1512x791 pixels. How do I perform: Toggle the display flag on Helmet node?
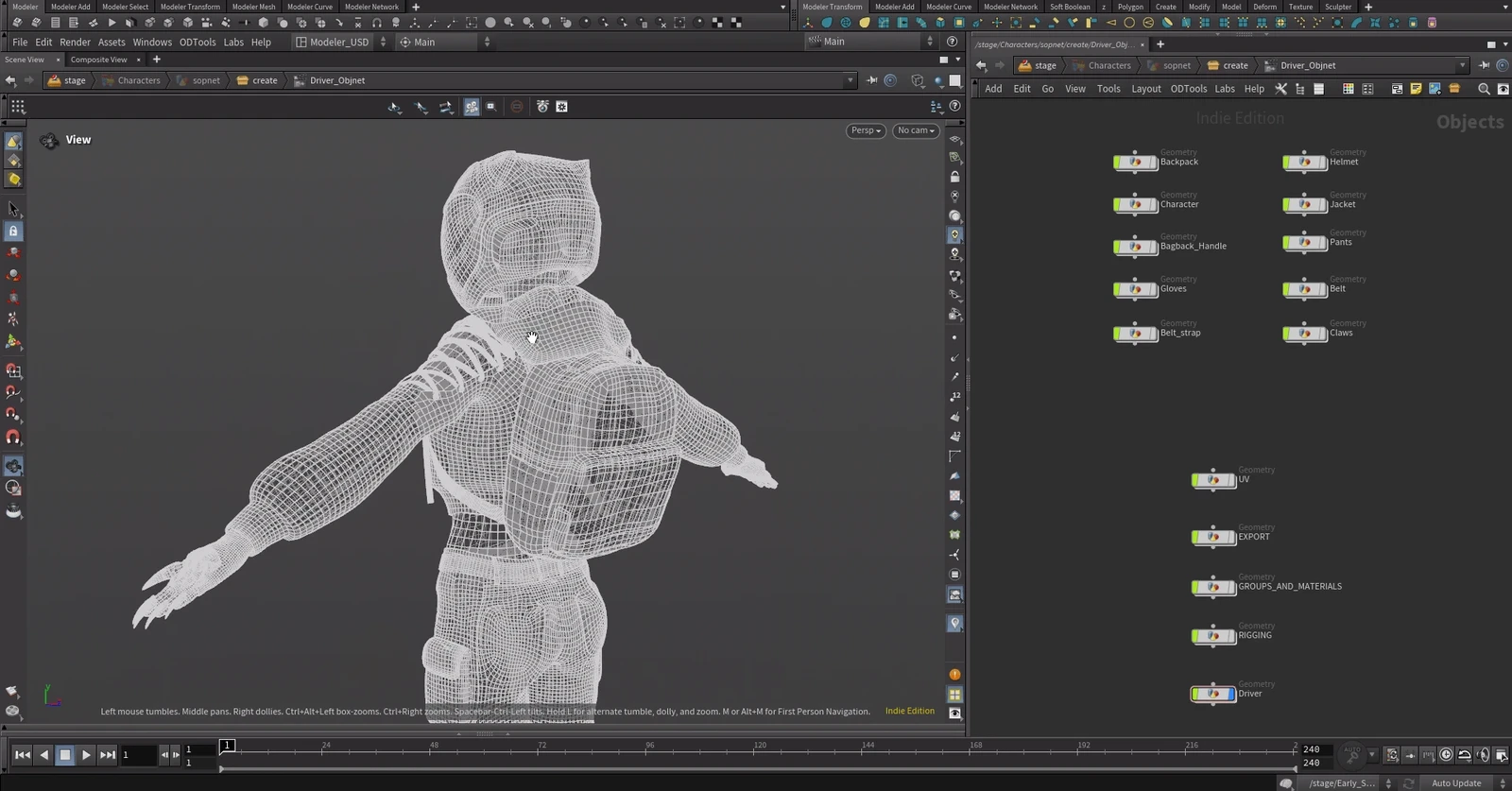coord(1323,163)
